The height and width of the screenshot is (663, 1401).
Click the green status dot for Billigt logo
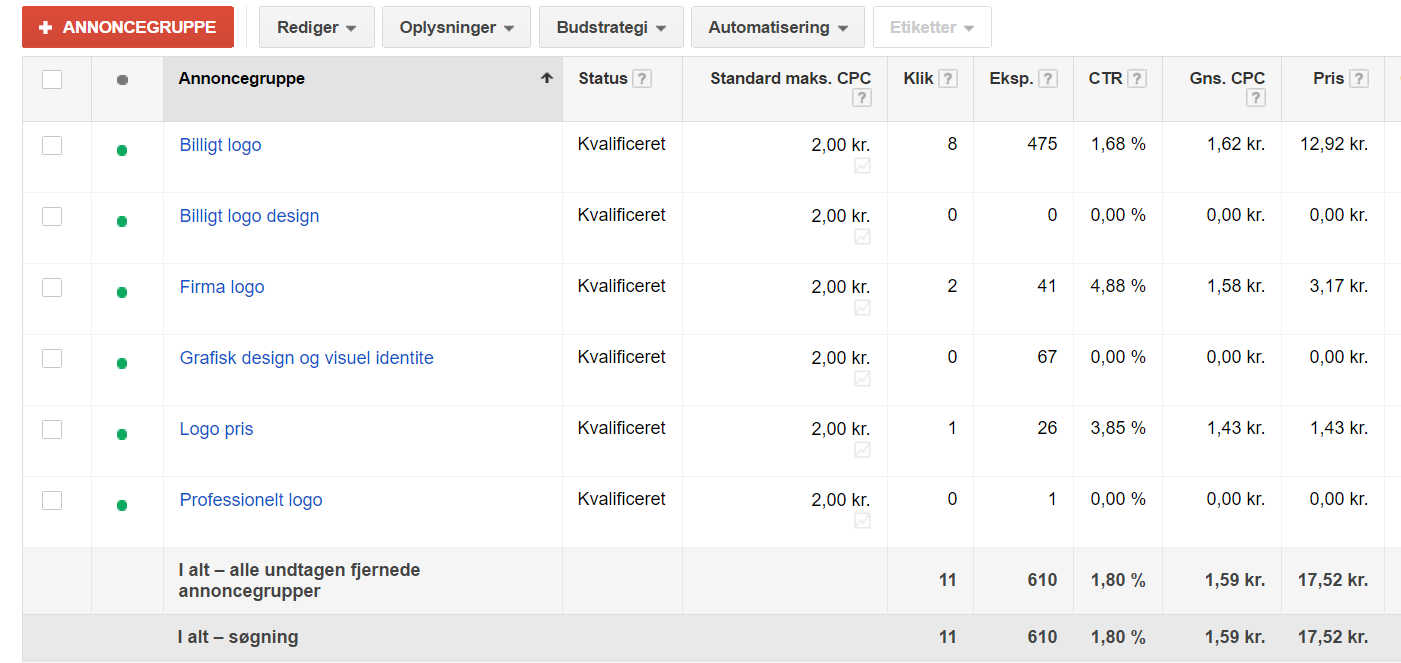[x=122, y=150]
